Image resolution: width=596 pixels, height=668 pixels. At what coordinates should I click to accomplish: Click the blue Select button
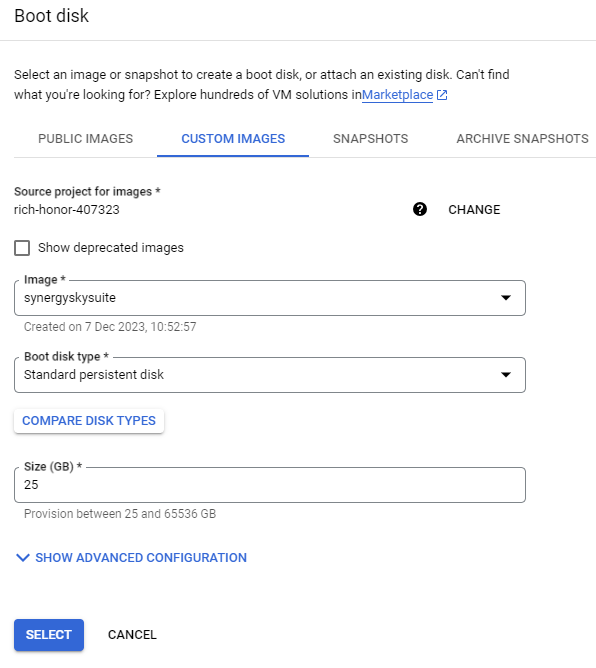(49, 635)
